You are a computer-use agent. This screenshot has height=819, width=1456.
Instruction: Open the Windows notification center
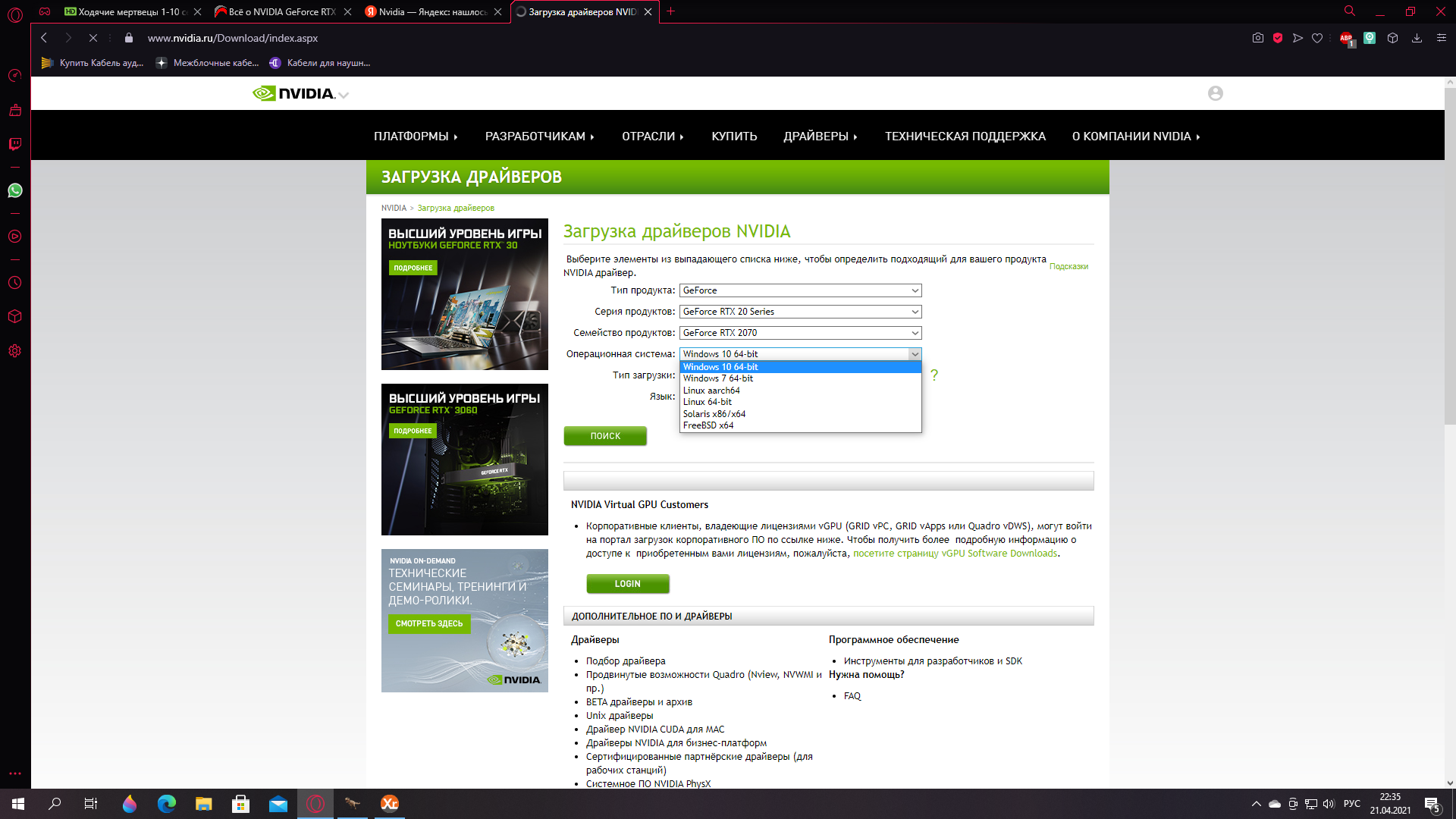click(x=1432, y=804)
